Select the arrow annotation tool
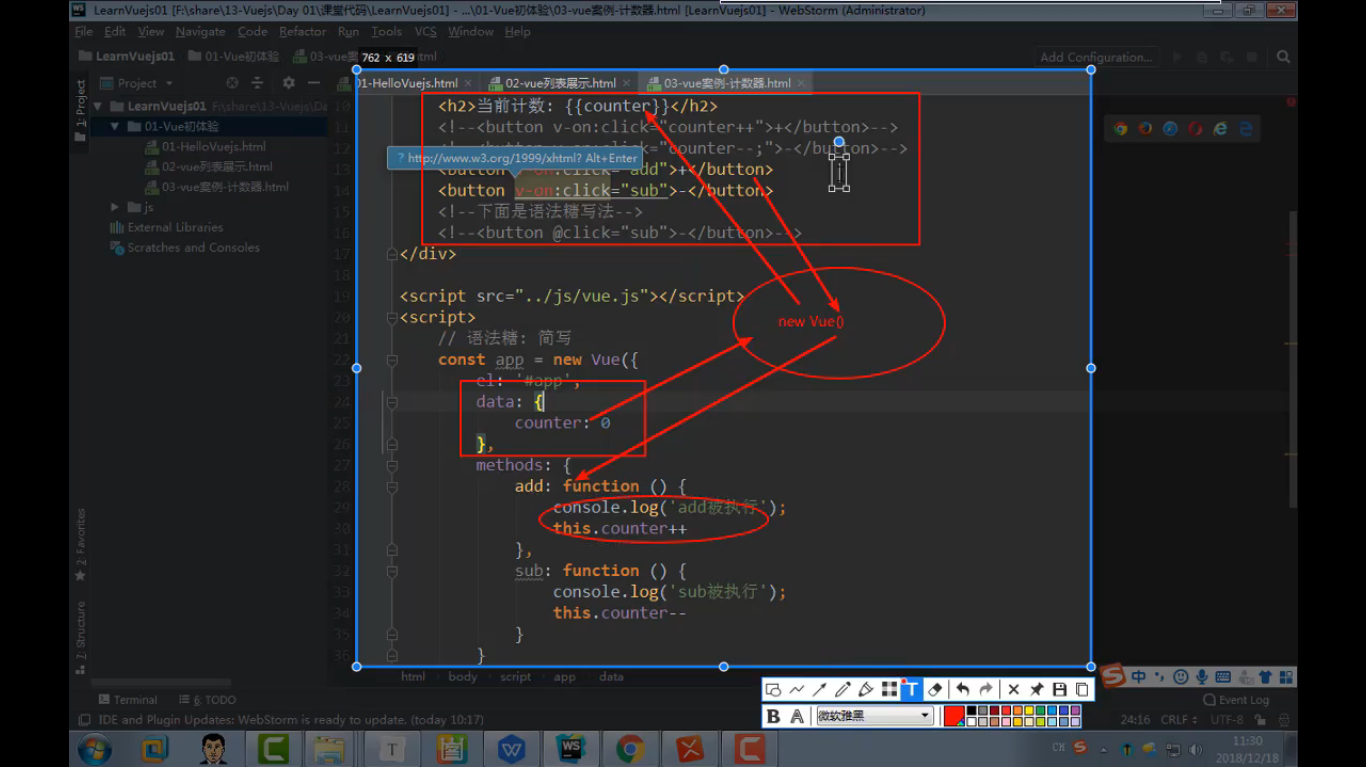Image resolution: width=1366 pixels, height=767 pixels. (820, 690)
